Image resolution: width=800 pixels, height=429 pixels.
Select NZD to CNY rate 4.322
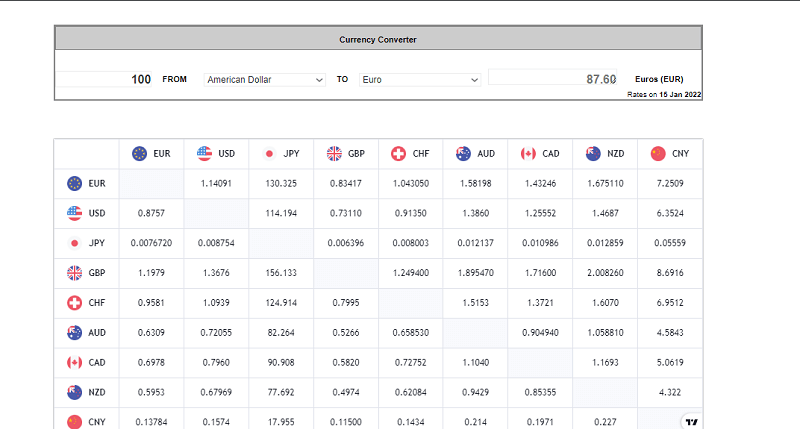point(670,392)
